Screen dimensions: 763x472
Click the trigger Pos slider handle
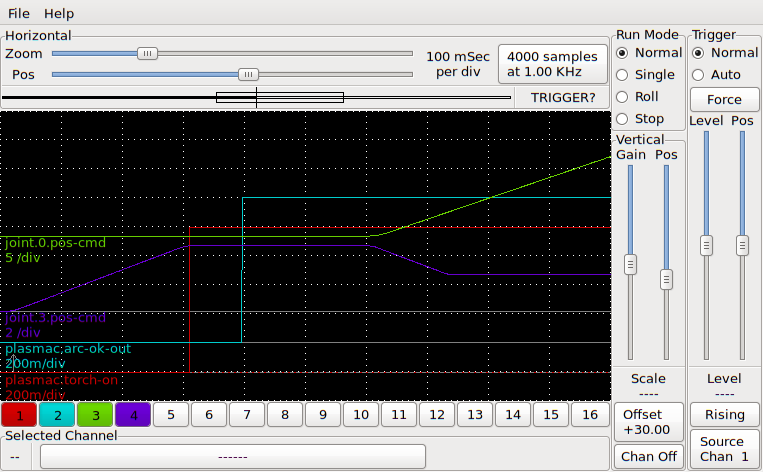click(x=742, y=245)
